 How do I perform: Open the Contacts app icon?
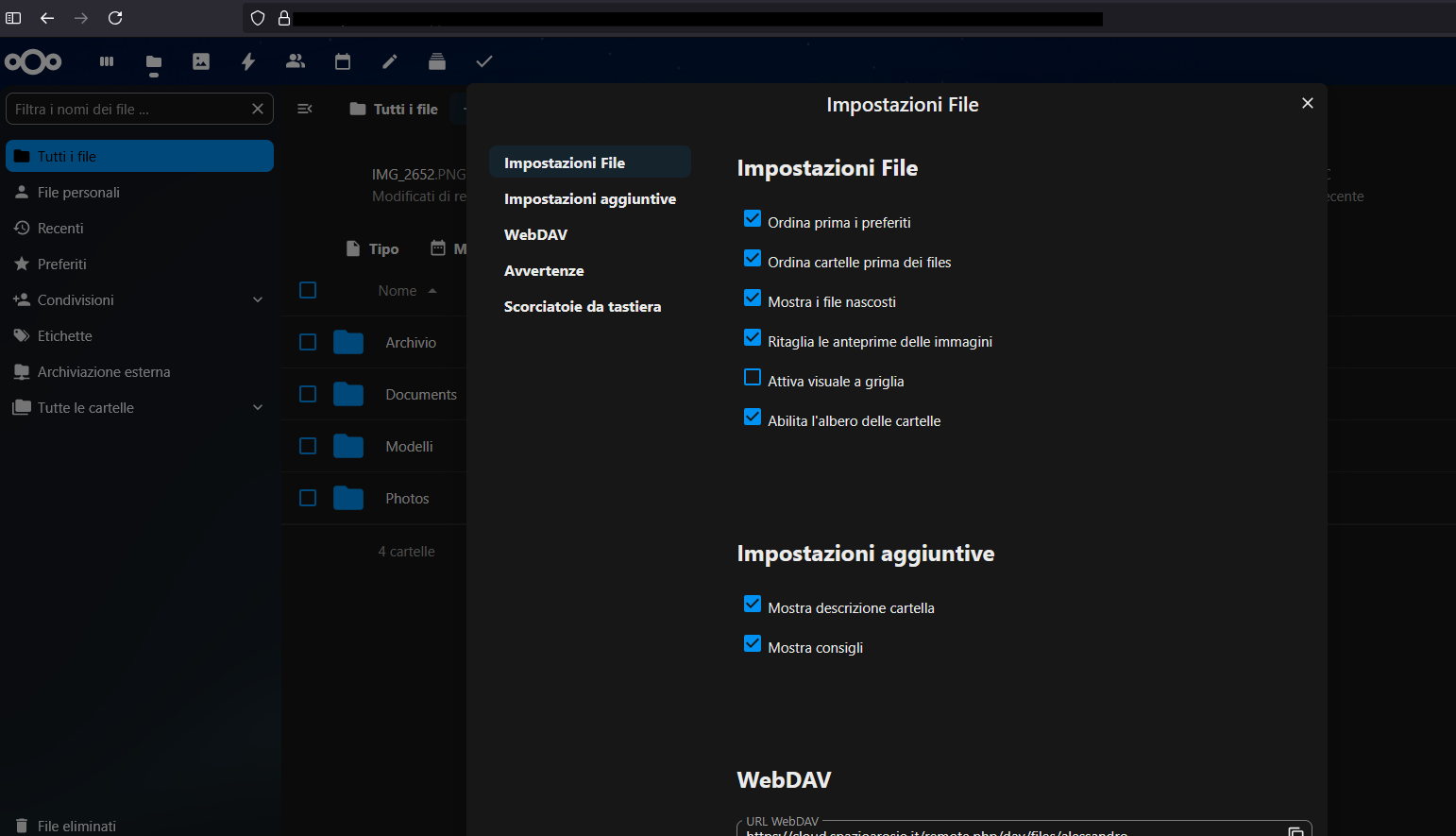coord(296,61)
